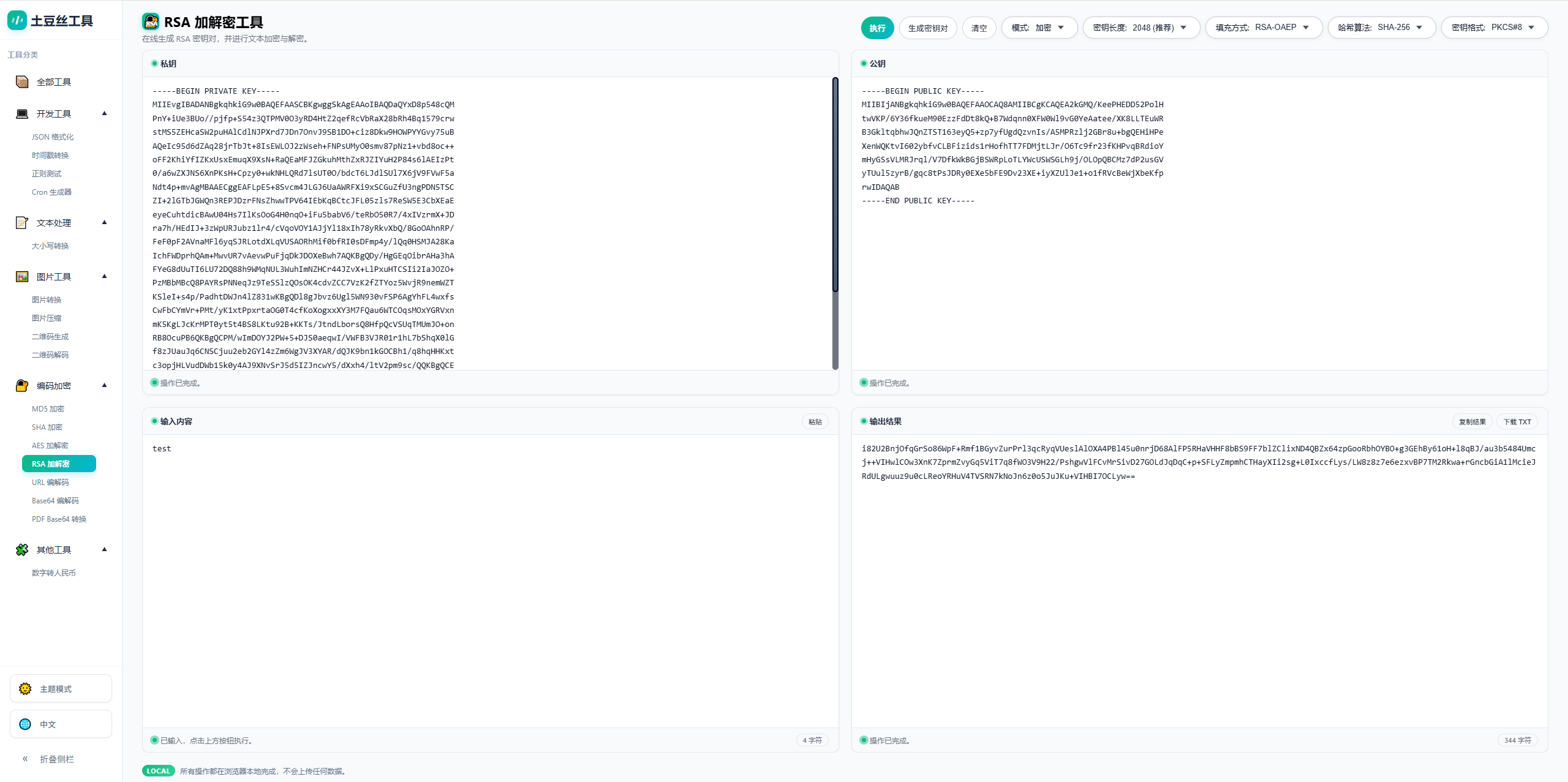Open the 全部工具 box icon

click(x=22, y=82)
